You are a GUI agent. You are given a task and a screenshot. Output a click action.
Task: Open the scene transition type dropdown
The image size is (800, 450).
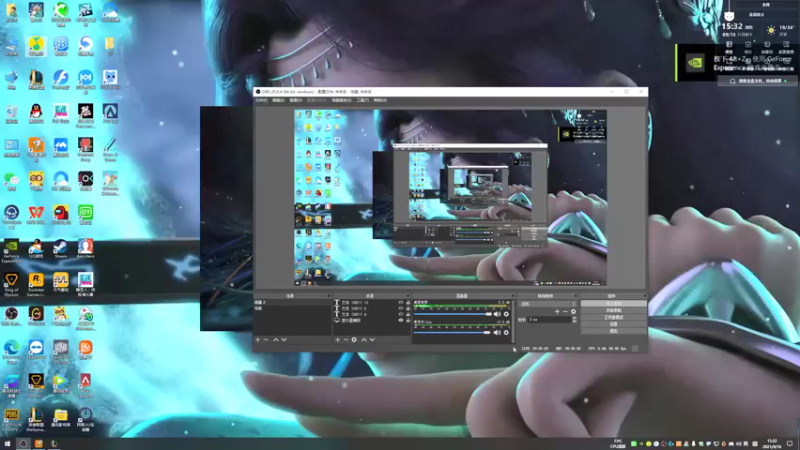pyautogui.click(x=548, y=304)
